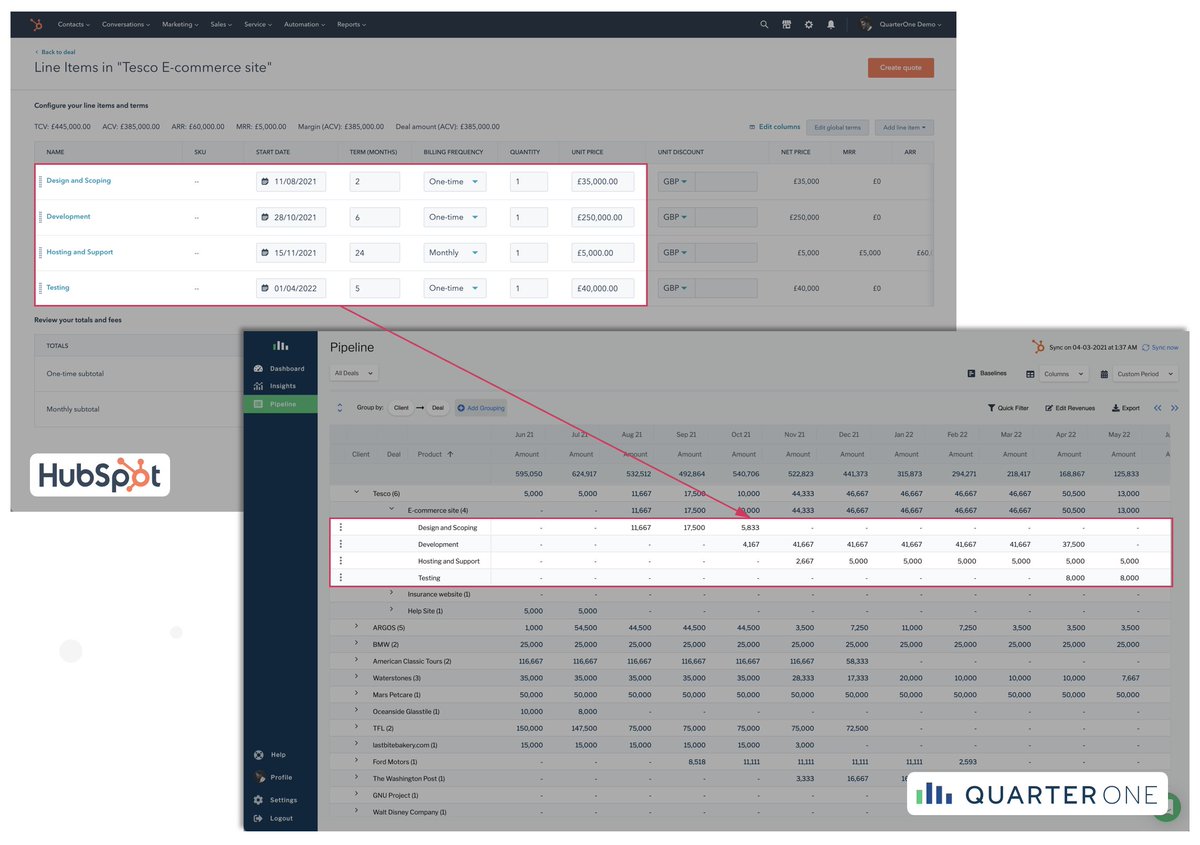Open the Testing line item link
This screenshot has height=845, width=1200.
[x=58, y=288]
